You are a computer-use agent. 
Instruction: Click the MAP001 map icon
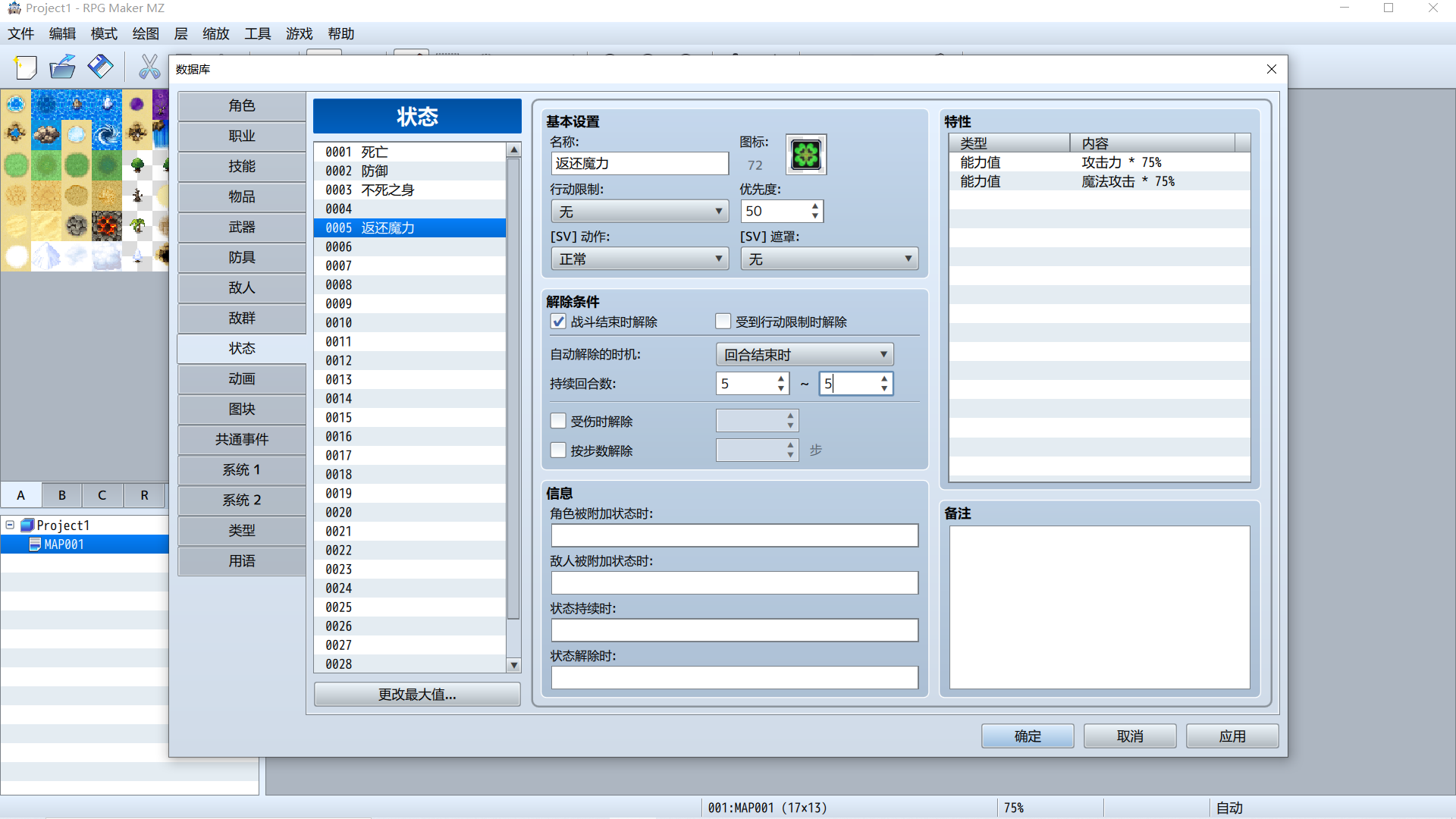(35, 544)
